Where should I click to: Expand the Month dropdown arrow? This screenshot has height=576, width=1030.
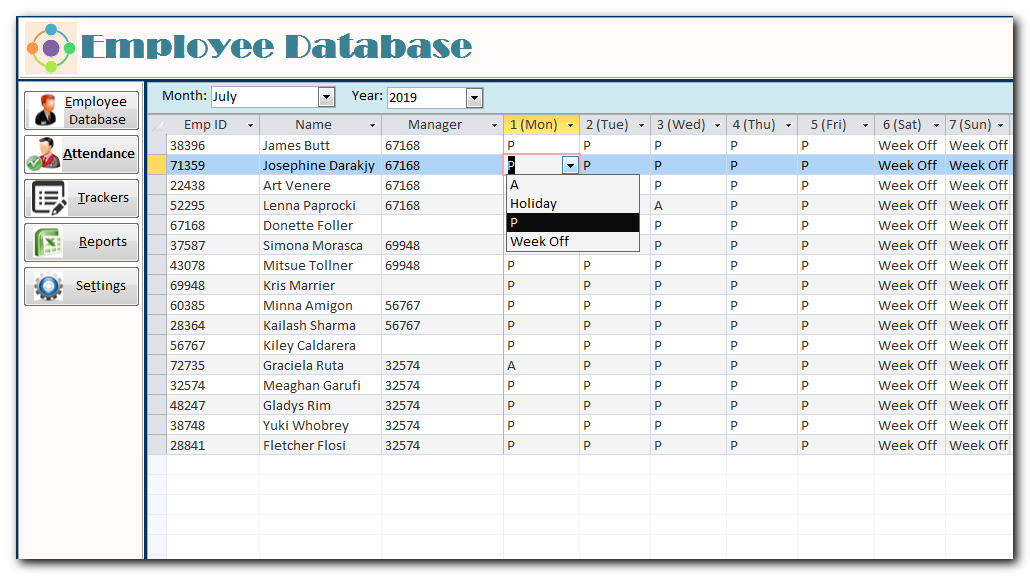tap(326, 97)
